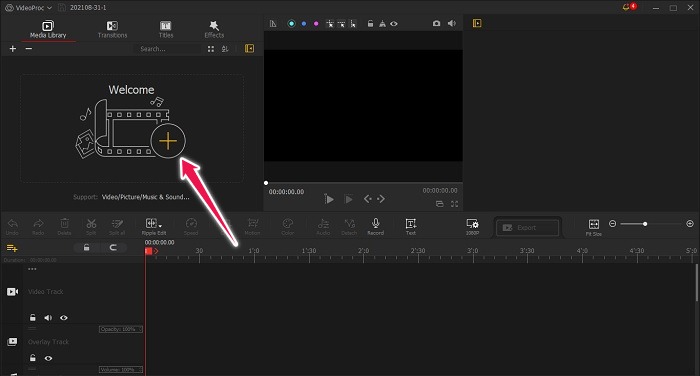Remove media with the minus icon
This screenshot has height=376, width=700.
click(29, 49)
